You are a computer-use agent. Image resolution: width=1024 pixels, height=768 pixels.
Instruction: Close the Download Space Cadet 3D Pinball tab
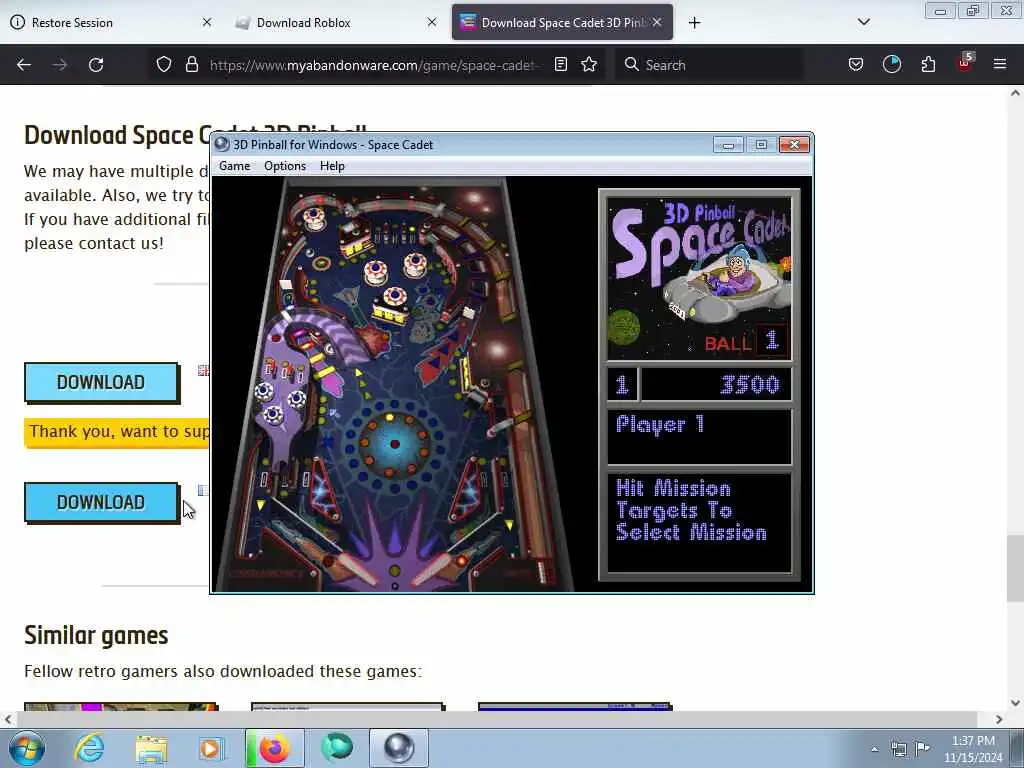coord(657,22)
